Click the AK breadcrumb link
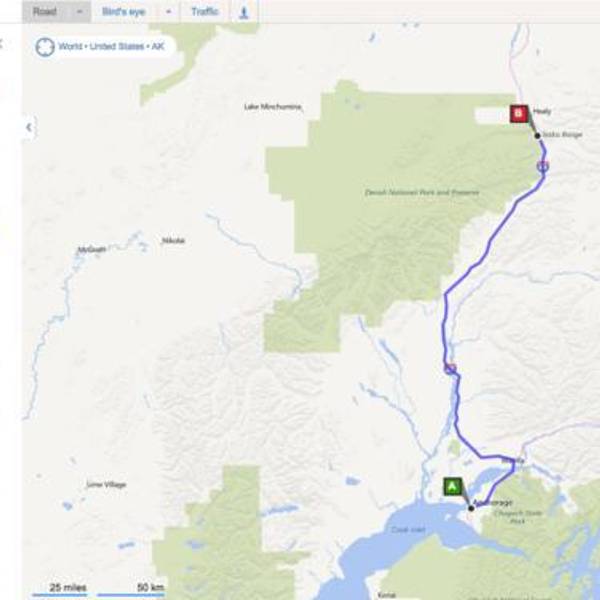The width and height of the screenshot is (600, 600). pyautogui.click(x=158, y=46)
